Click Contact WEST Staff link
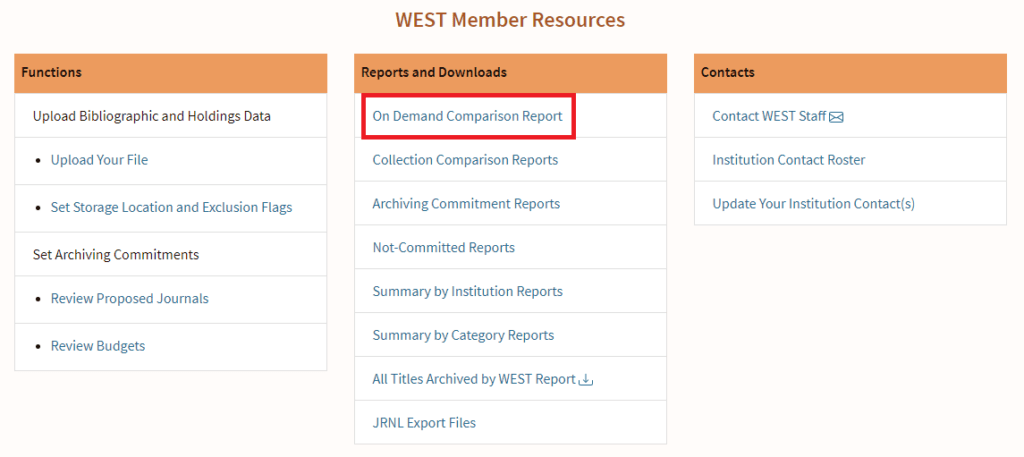Image resolution: width=1024 pixels, height=457 pixels. coord(769,116)
